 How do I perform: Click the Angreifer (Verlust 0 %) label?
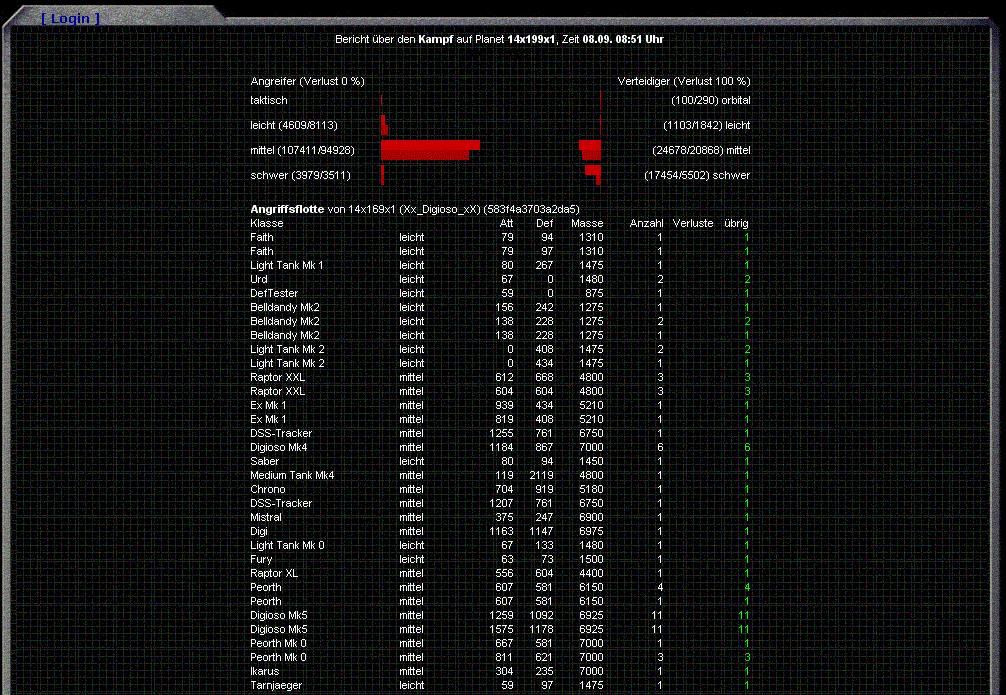tap(307, 81)
